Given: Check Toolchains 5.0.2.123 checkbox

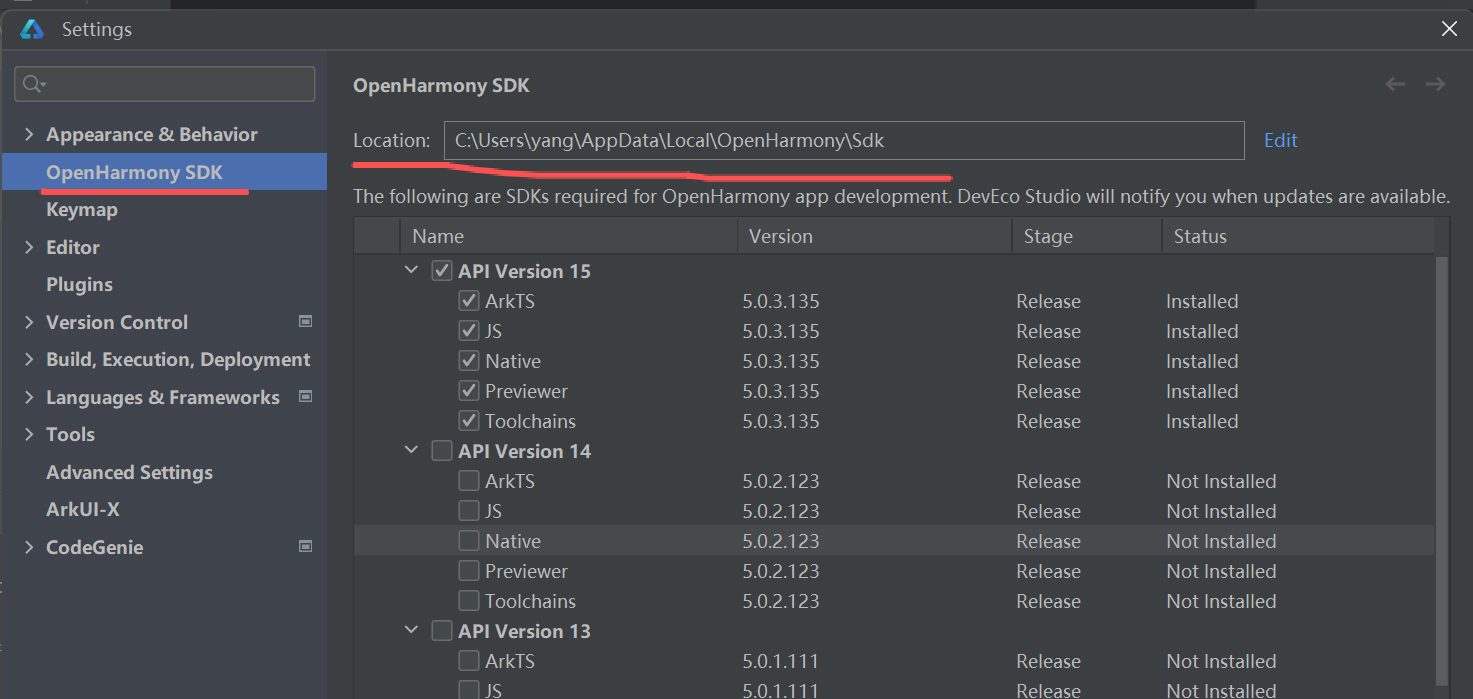Looking at the screenshot, I should pos(468,601).
